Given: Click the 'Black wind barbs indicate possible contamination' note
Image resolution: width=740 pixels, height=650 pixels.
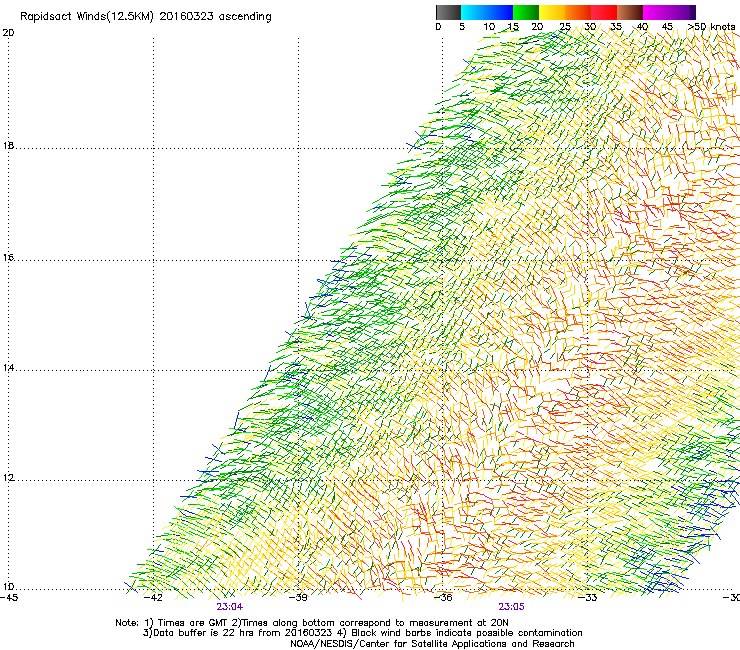Looking at the screenshot, I should coord(467,633).
